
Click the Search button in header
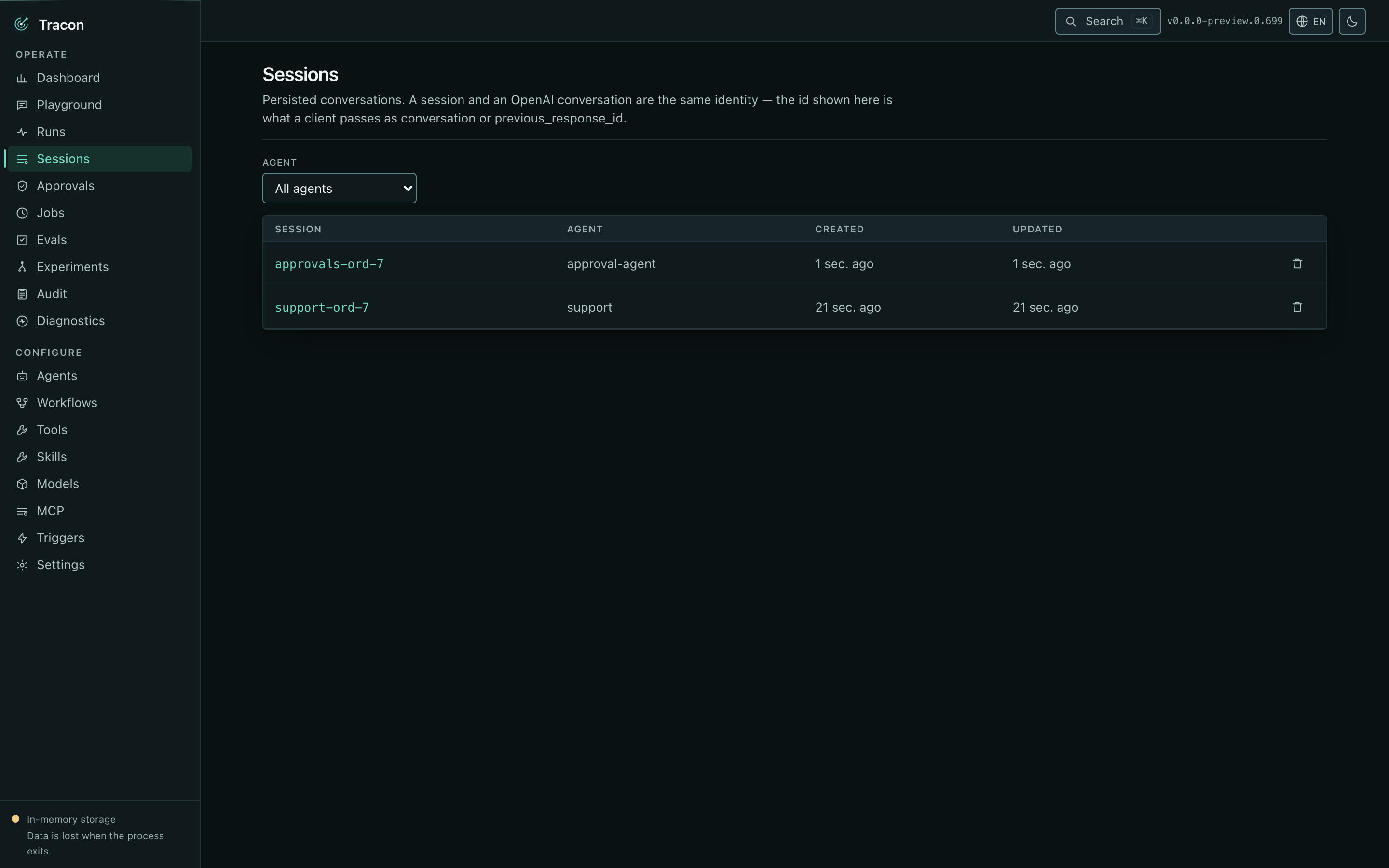click(x=1107, y=21)
